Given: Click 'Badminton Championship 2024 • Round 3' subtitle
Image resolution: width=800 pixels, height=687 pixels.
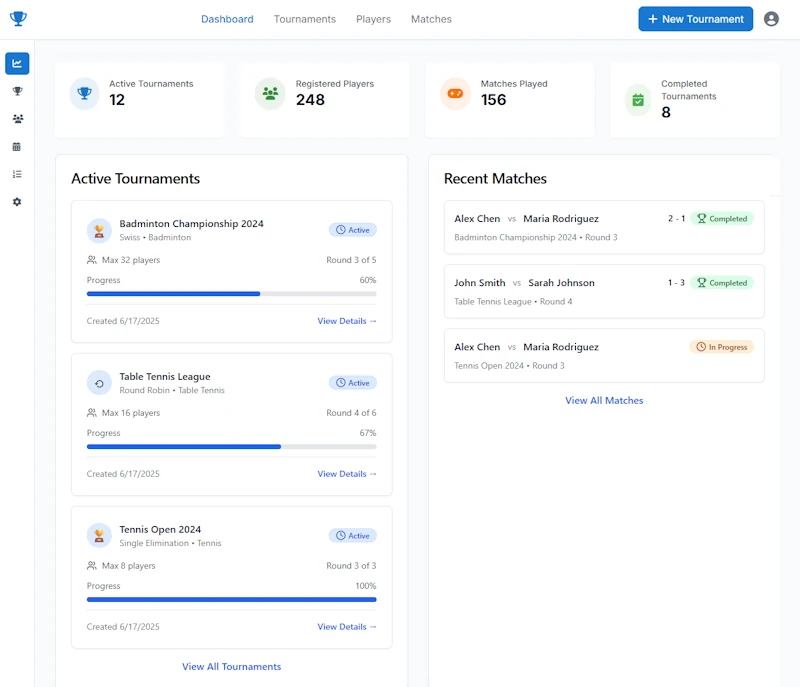Looking at the screenshot, I should pyautogui.click(x=536, y=238).
